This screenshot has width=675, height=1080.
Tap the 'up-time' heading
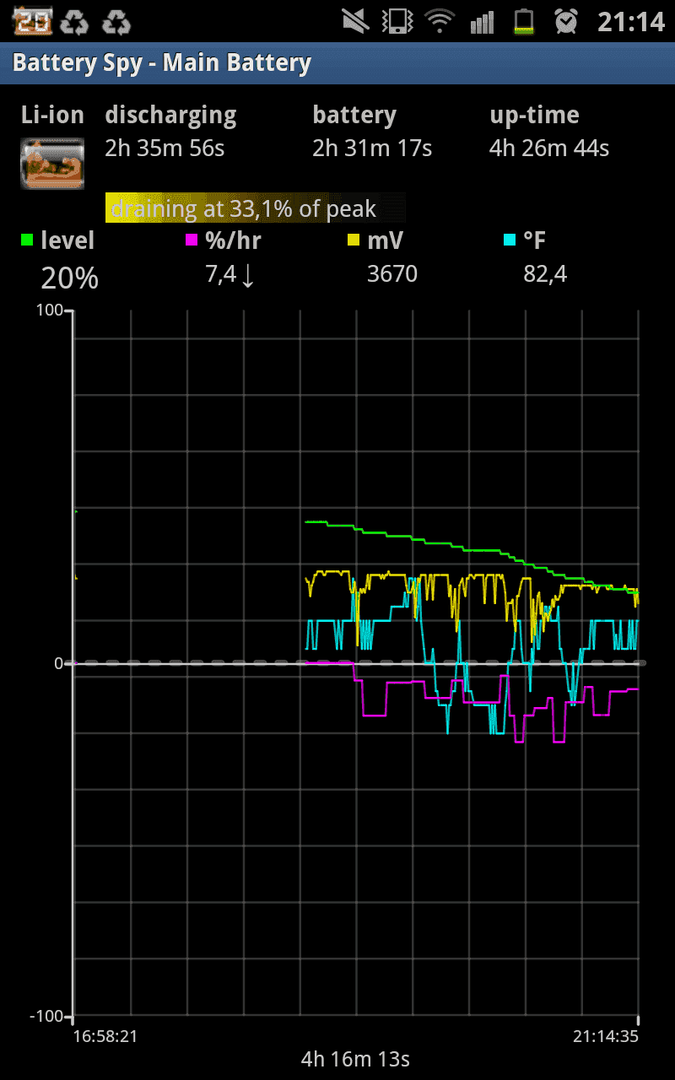pos(534,116)
